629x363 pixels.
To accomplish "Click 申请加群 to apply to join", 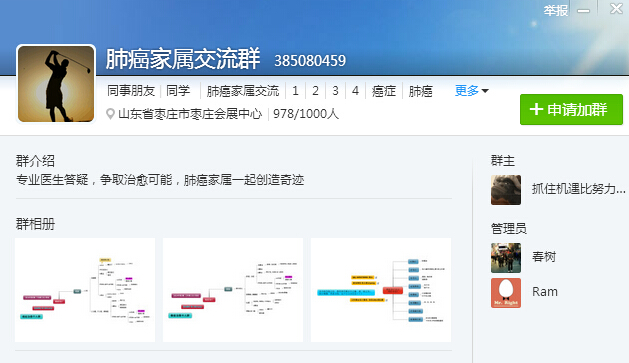I will 571,110.
